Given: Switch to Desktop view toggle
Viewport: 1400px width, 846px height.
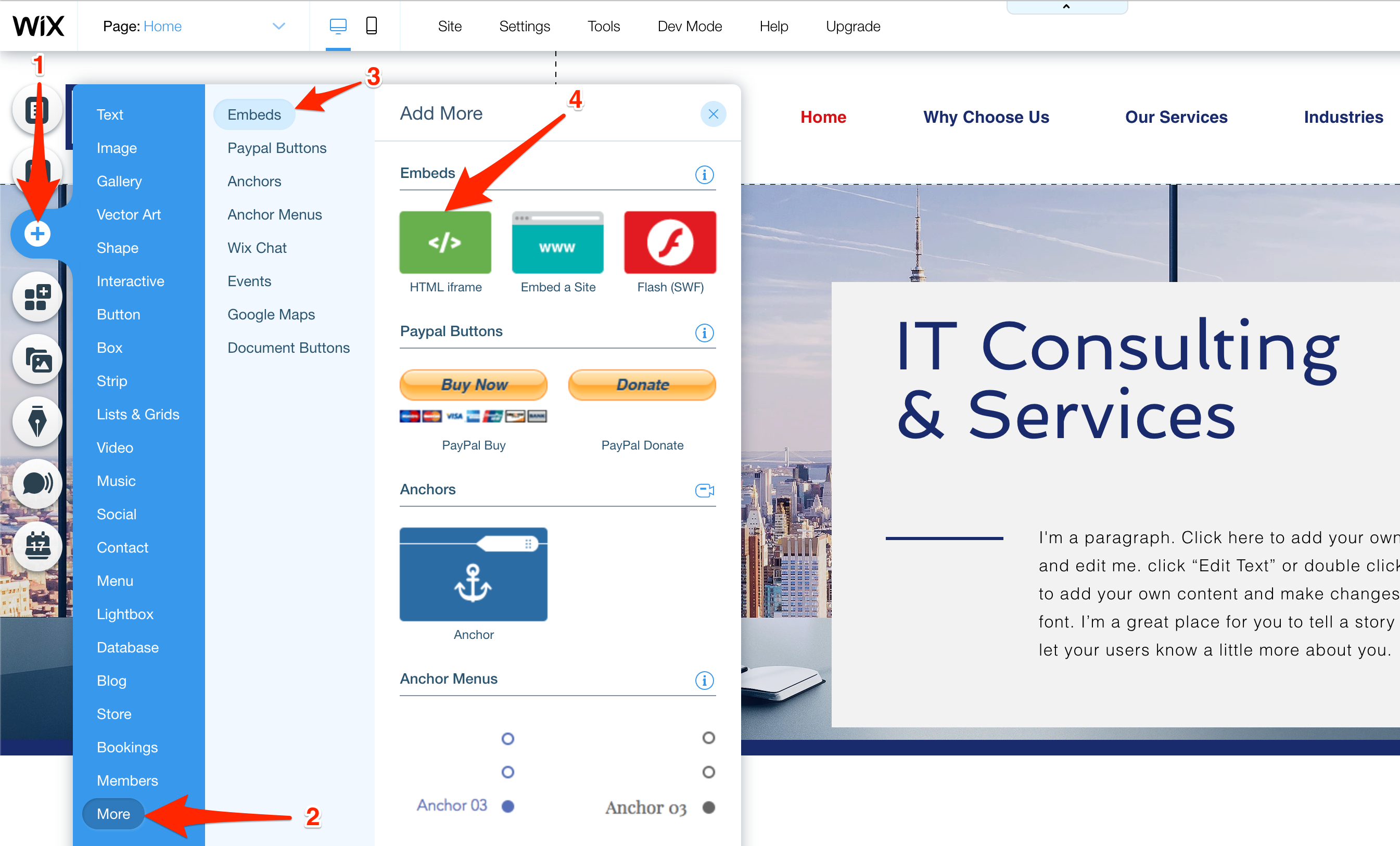Looking at the screenshot, I should [x=338, y=26].
